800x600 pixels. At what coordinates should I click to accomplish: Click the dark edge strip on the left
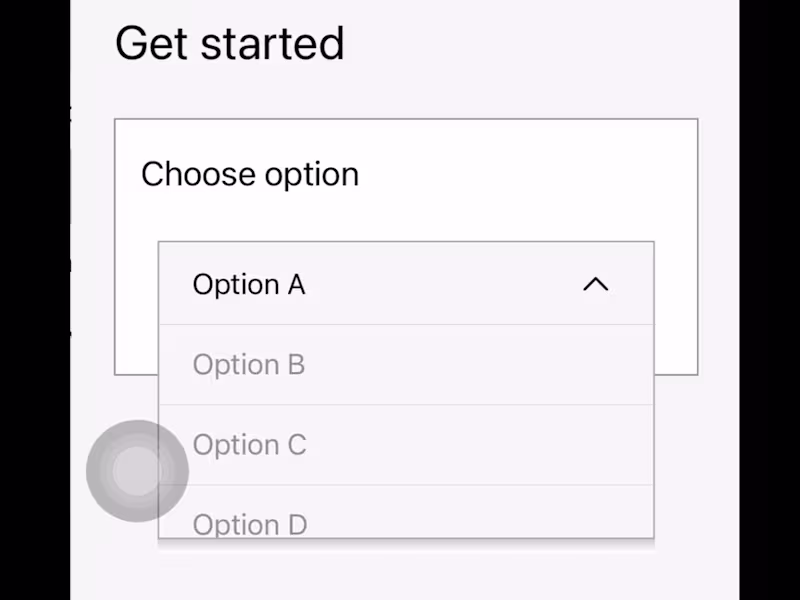pyautogui.click(x=35, y=300)
